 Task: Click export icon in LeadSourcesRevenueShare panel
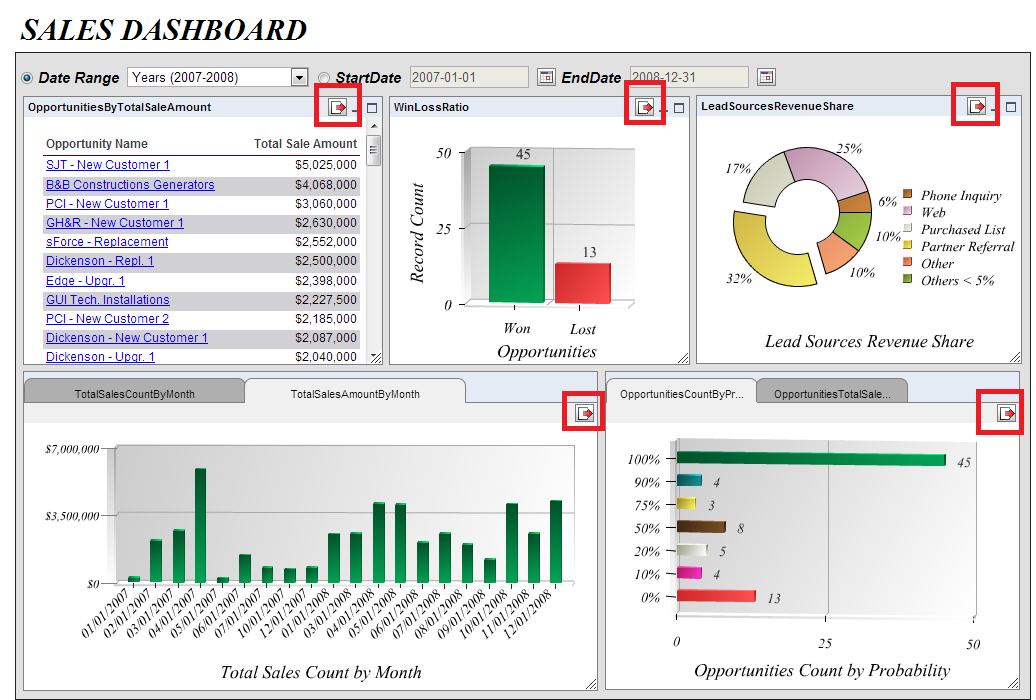pos(976,107)
